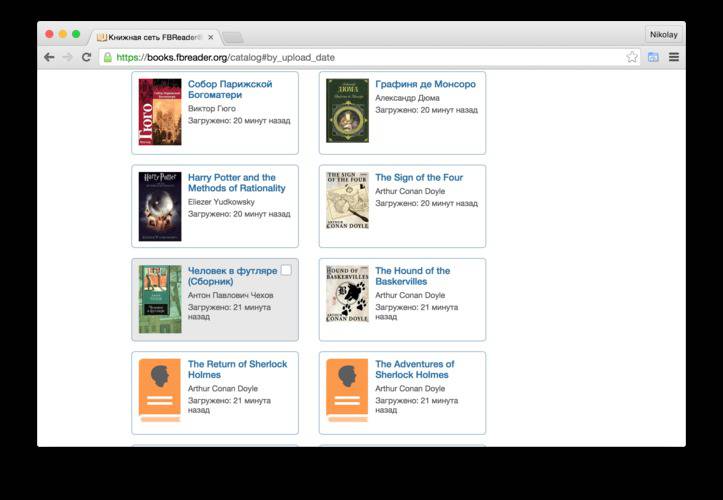Viewport: 723px width, 500px height.
Task: Click the blue extension icon beside the star
Action: pos(653,57)
